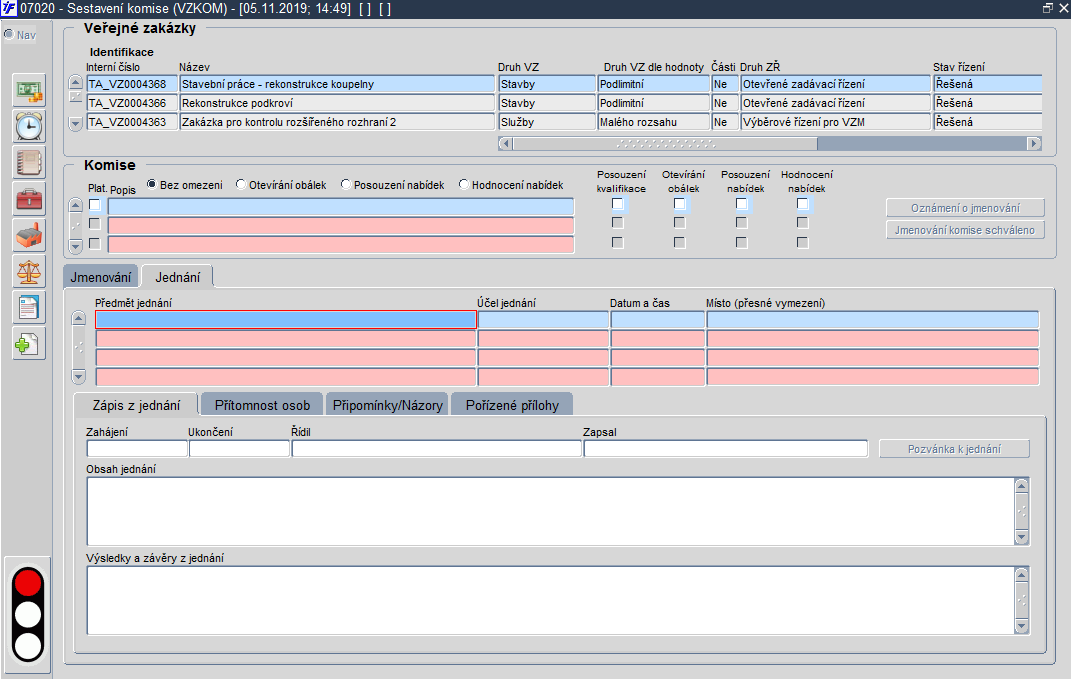Viewport: 1071px width, 679px height.
Task: Click the first Popis field in Komise
Action: click(341, 206)
